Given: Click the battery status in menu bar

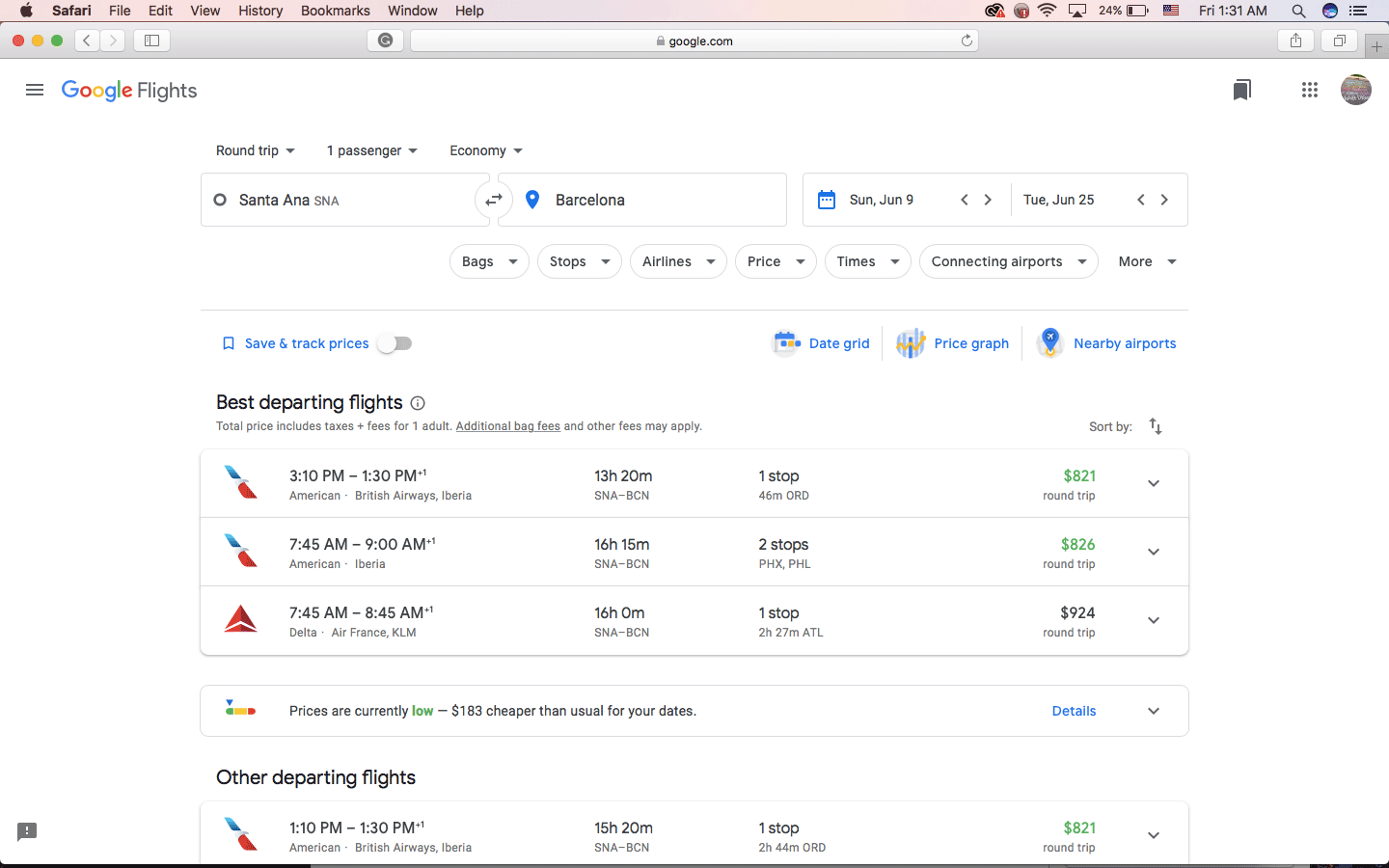Looking at the screenshot, I should point(1124,11).
